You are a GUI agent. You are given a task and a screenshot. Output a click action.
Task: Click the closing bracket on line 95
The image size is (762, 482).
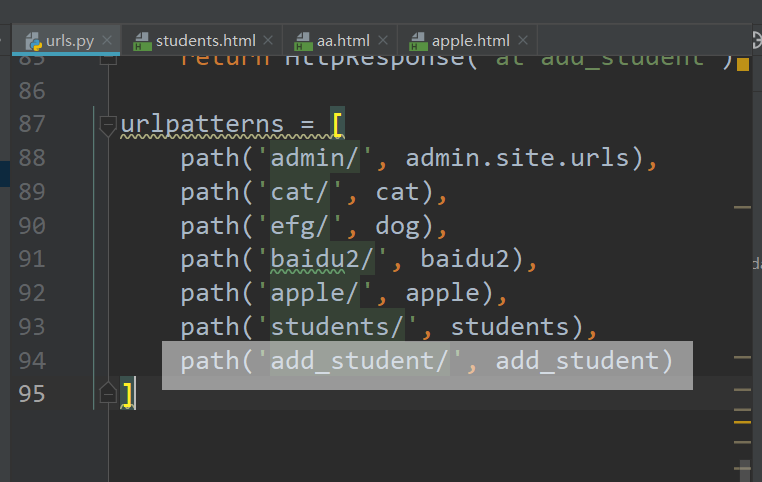coord(127,394)
